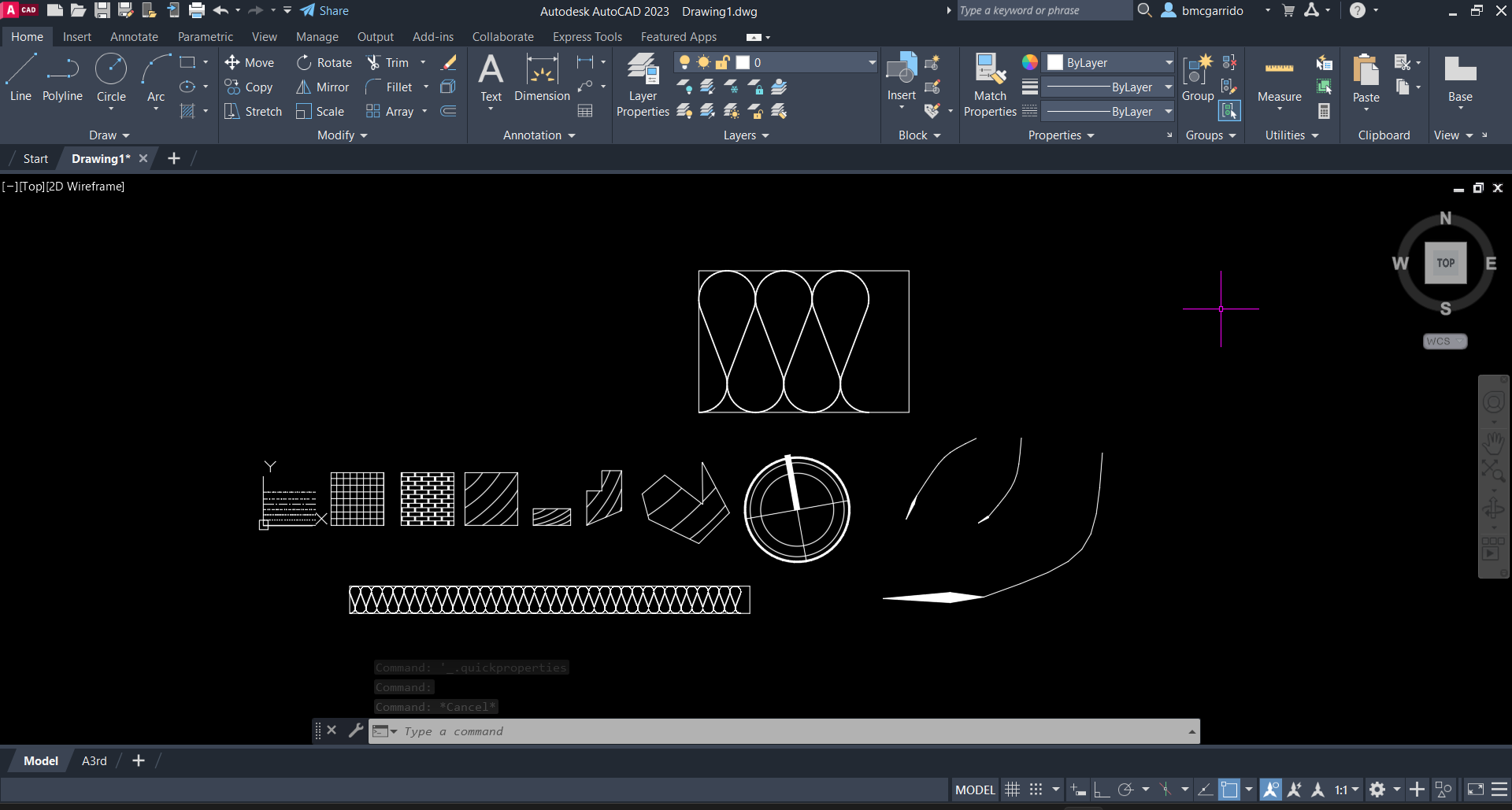The width and height of the screenshot is (1512, 810).
Task: Expand the ByLayer object color dropdown
Action: 1169,63
